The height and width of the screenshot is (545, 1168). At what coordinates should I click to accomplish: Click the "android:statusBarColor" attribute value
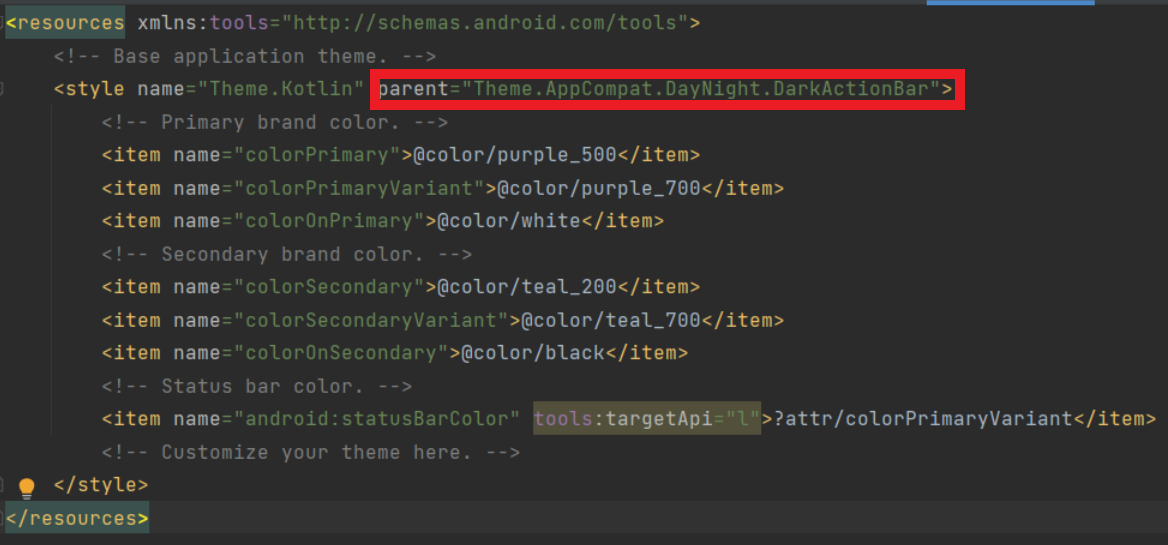point(378,419)
